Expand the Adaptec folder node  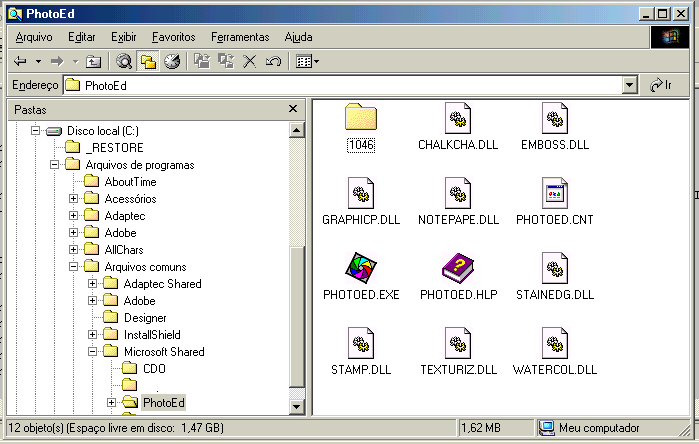coord(74,216)
